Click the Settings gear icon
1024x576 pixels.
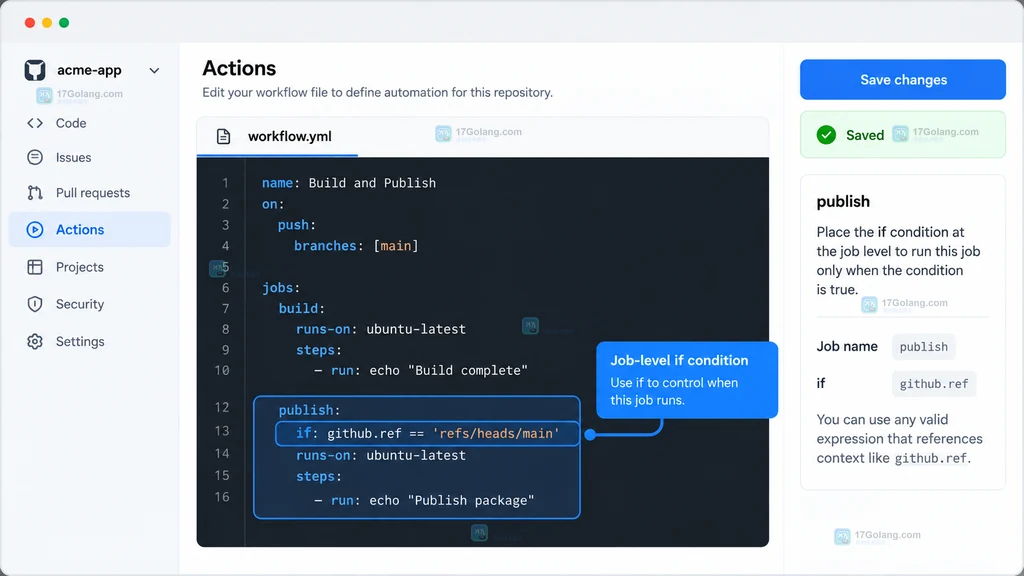tap(35, 342)
